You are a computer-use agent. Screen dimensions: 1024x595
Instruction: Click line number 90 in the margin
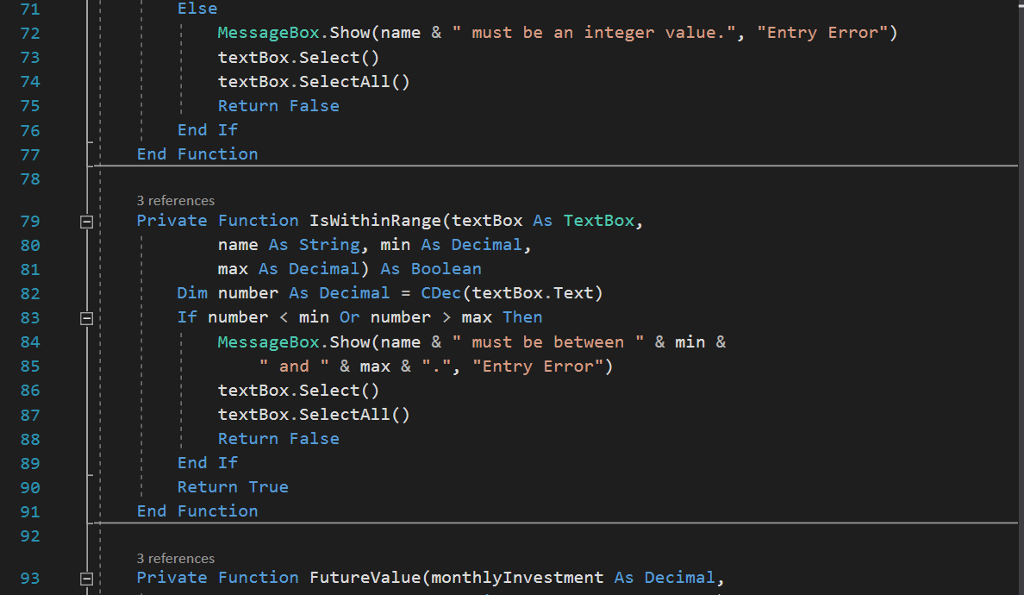click(30, 487)
